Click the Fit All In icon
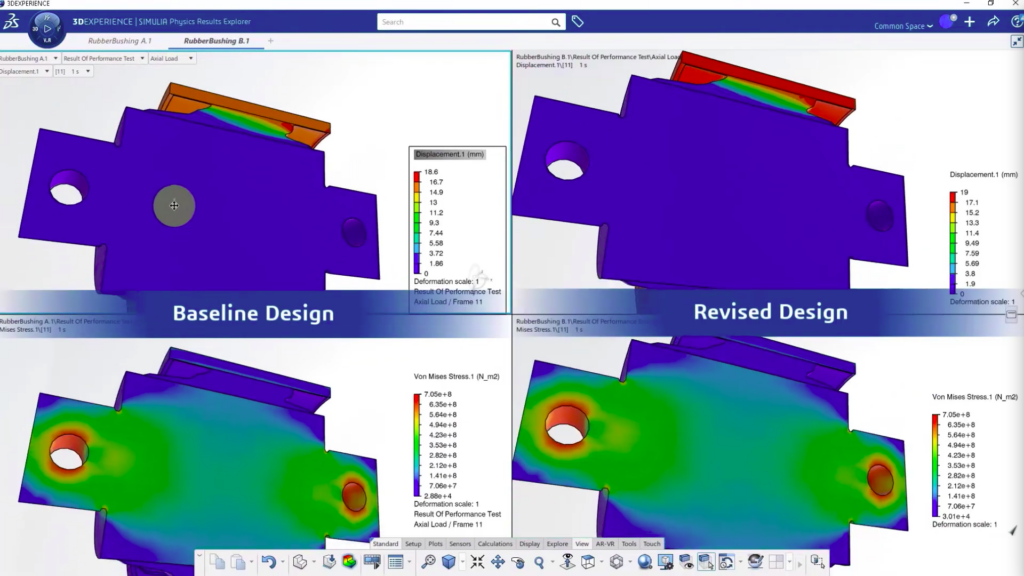This screenshot has height=576, width=1024. point(477,562)
